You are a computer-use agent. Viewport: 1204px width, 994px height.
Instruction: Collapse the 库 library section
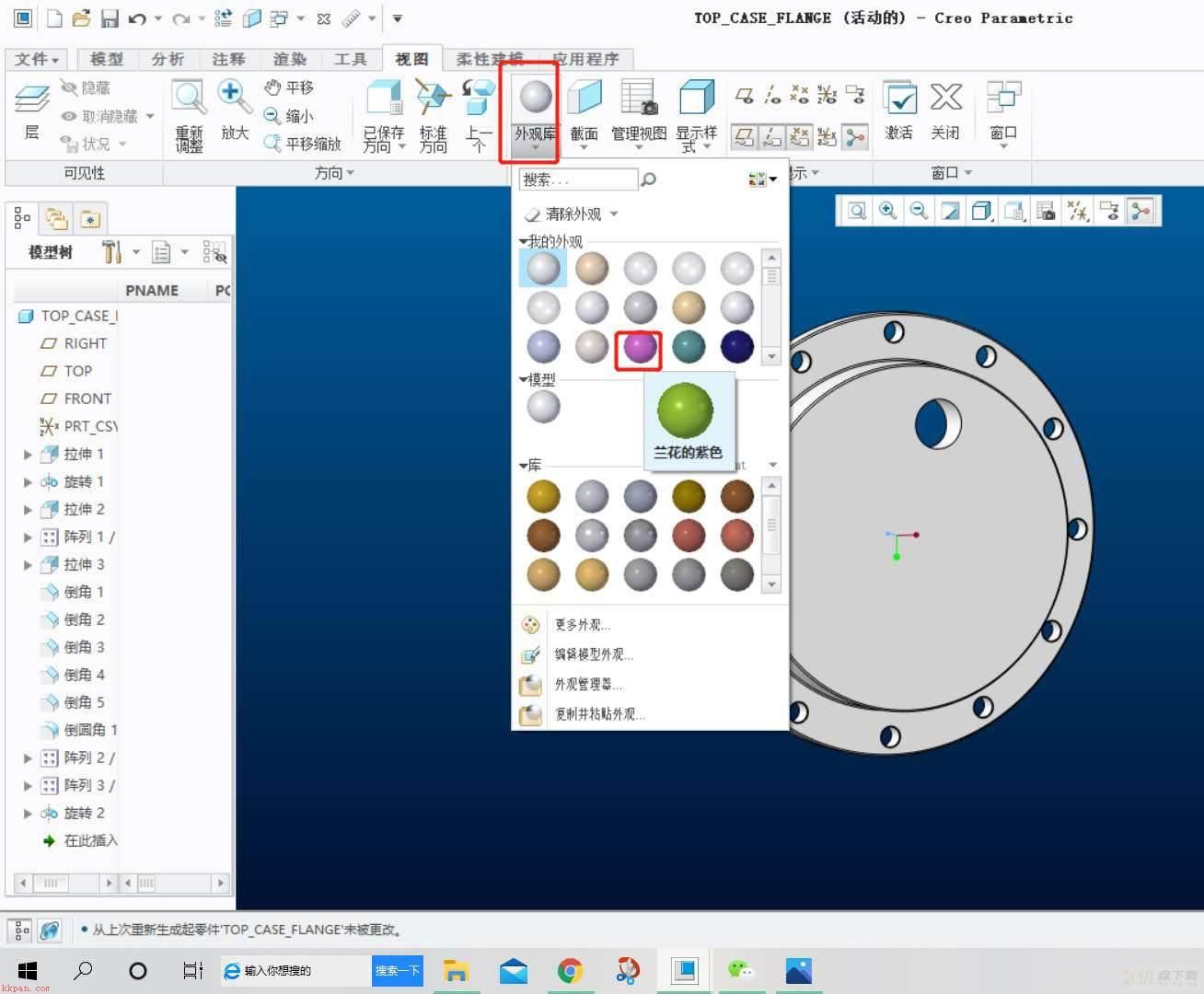pos(524,466)
